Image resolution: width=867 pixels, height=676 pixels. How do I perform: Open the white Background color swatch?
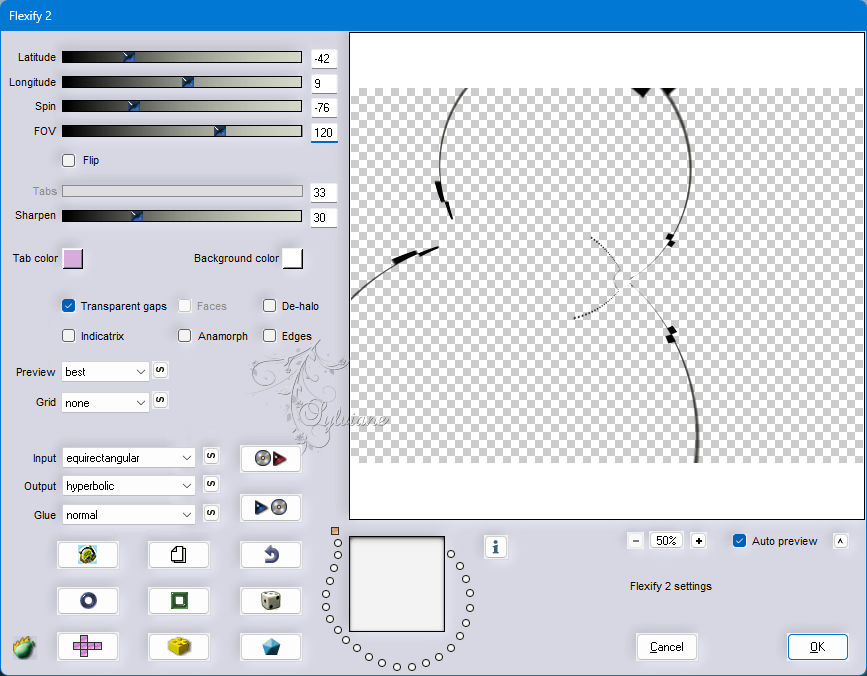pos(293,259)
